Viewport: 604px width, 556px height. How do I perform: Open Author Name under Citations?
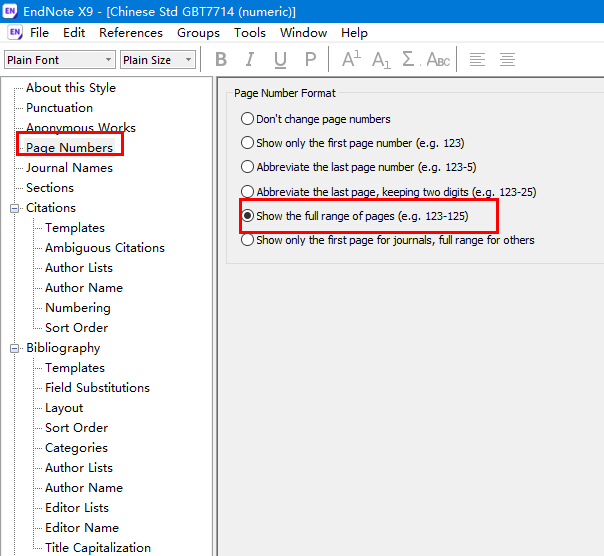[84, 288]
